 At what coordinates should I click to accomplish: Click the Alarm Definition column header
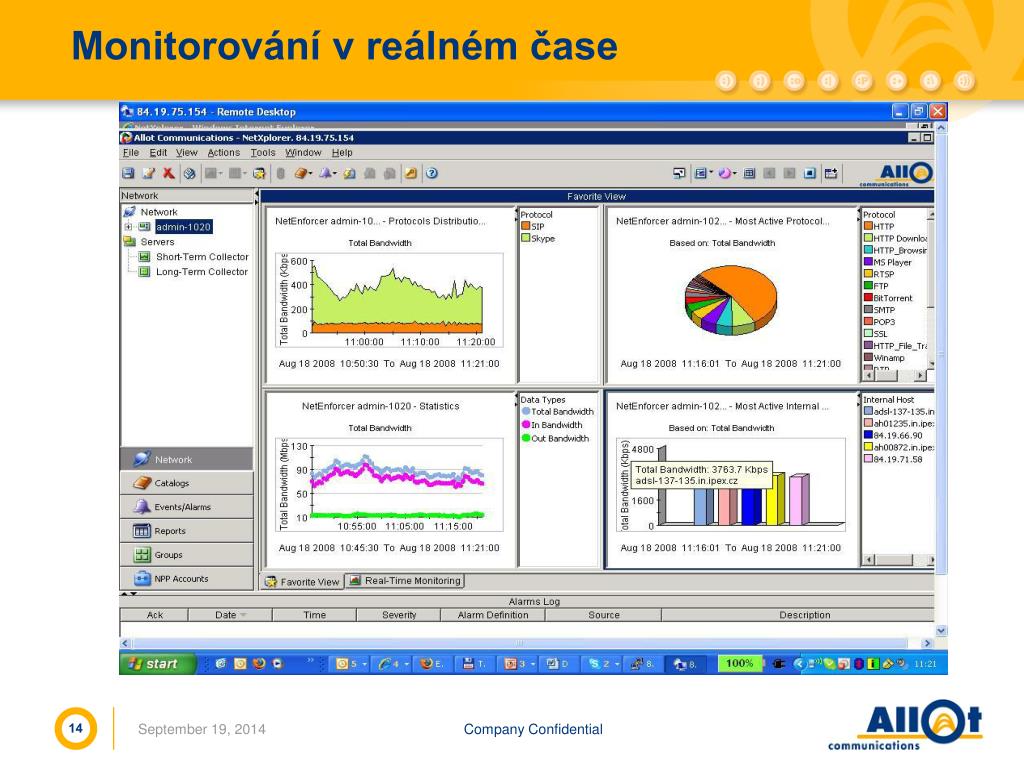[493, 615]
